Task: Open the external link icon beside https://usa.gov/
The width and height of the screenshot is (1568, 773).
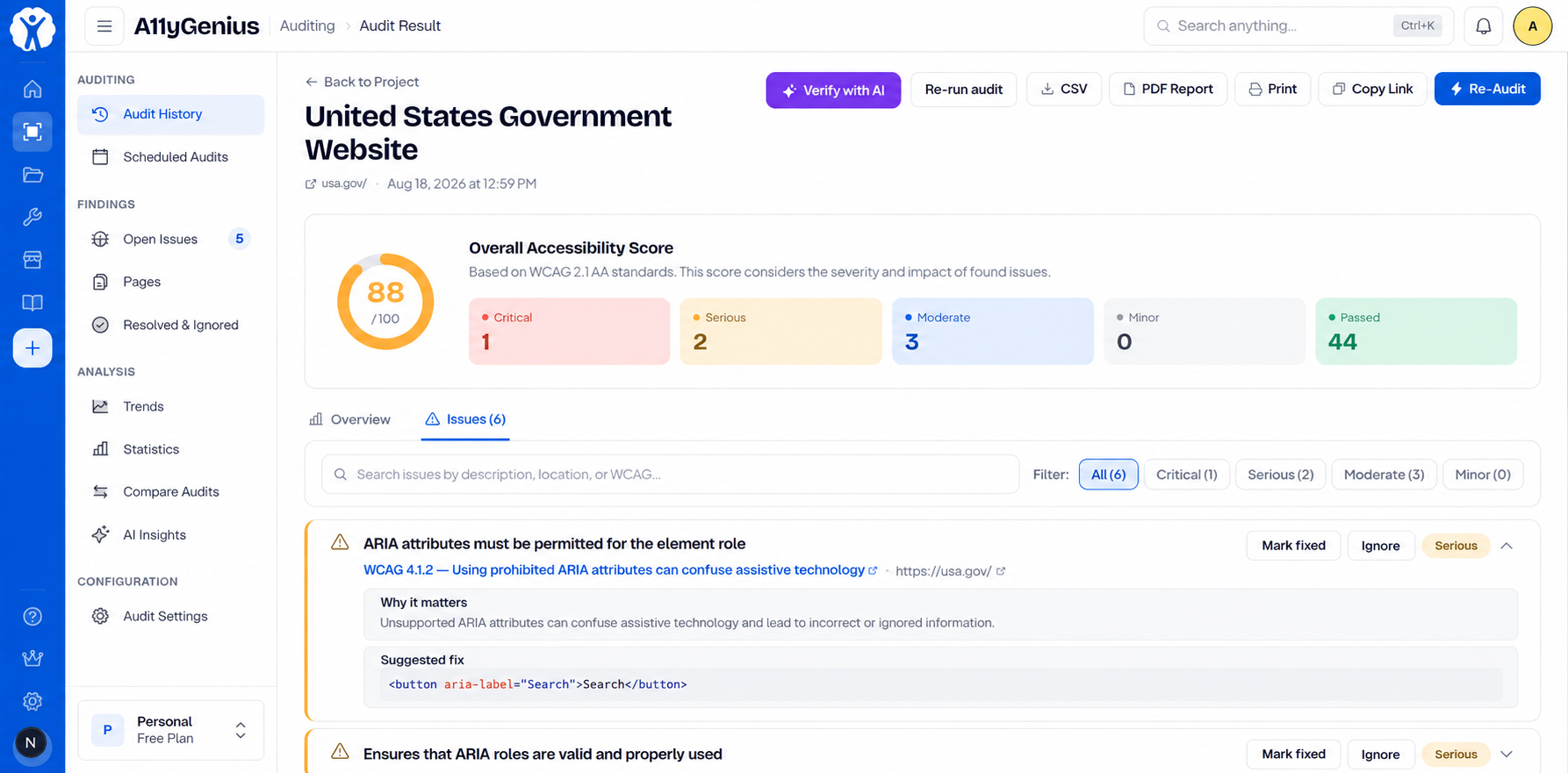Action: click(x=1001, y=571)
